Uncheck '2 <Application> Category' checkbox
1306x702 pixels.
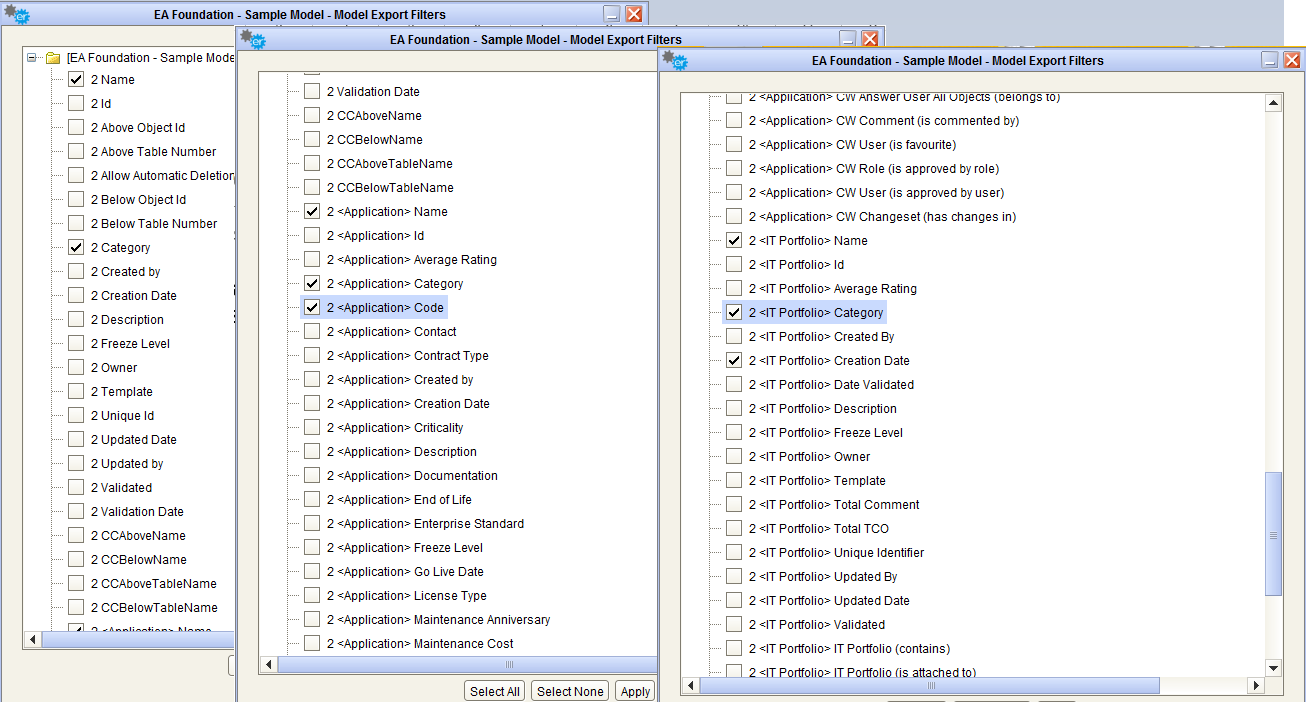click(312, 284)
